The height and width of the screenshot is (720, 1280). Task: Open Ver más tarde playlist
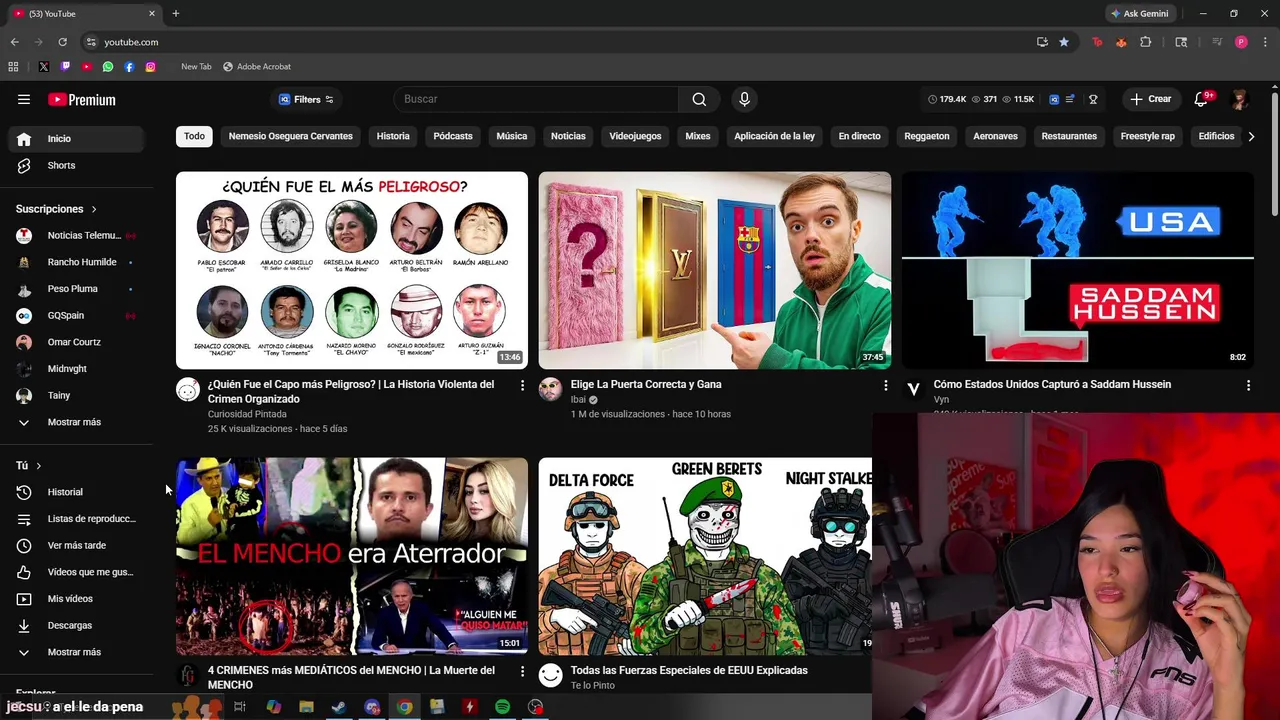76,546
